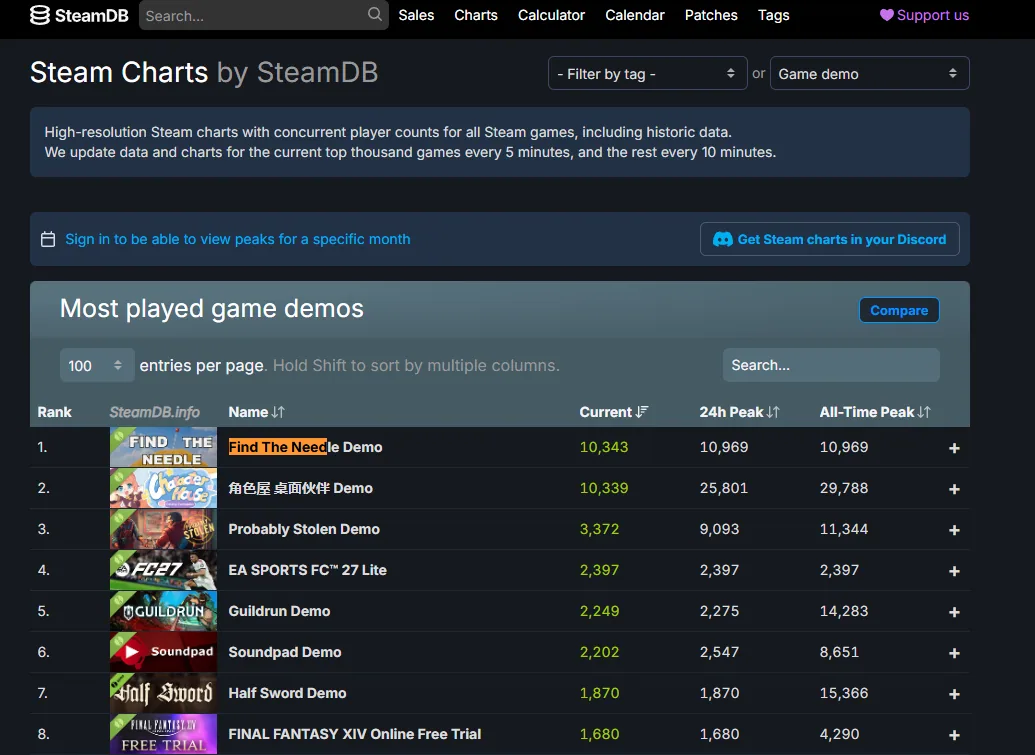
Task: Change the 100 entries per page selector
Action: (x=97, y=365)
